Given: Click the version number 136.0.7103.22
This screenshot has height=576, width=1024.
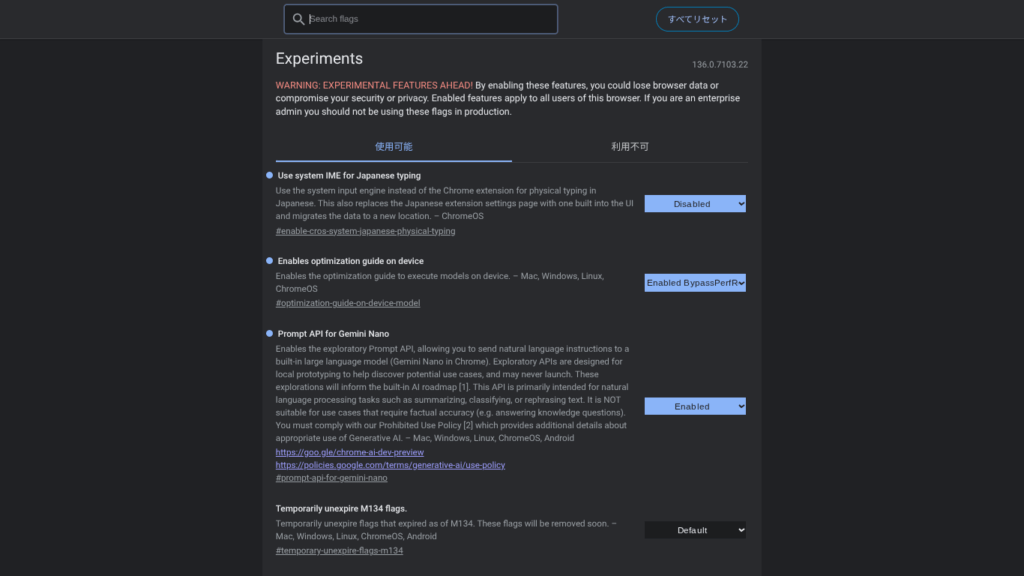Looking at the screenshot, I should [x=719, y=64].
